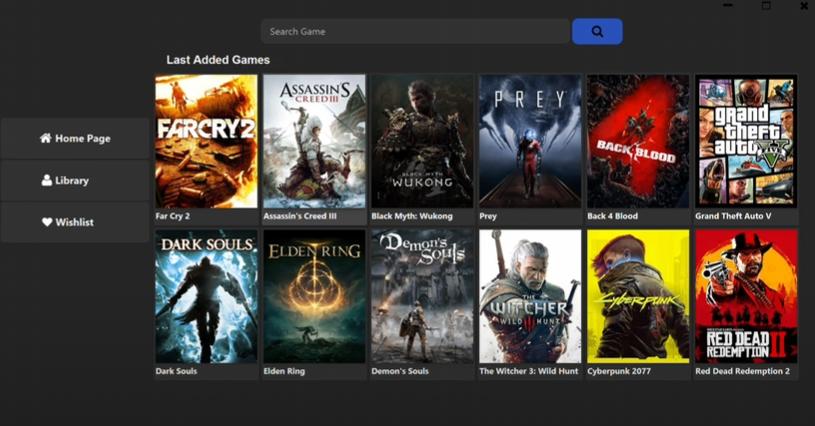Click the "Grand Theft Auto V" title text
This screenshot has height=426, width=815.
pyautogui.click(x=733, y=216)
